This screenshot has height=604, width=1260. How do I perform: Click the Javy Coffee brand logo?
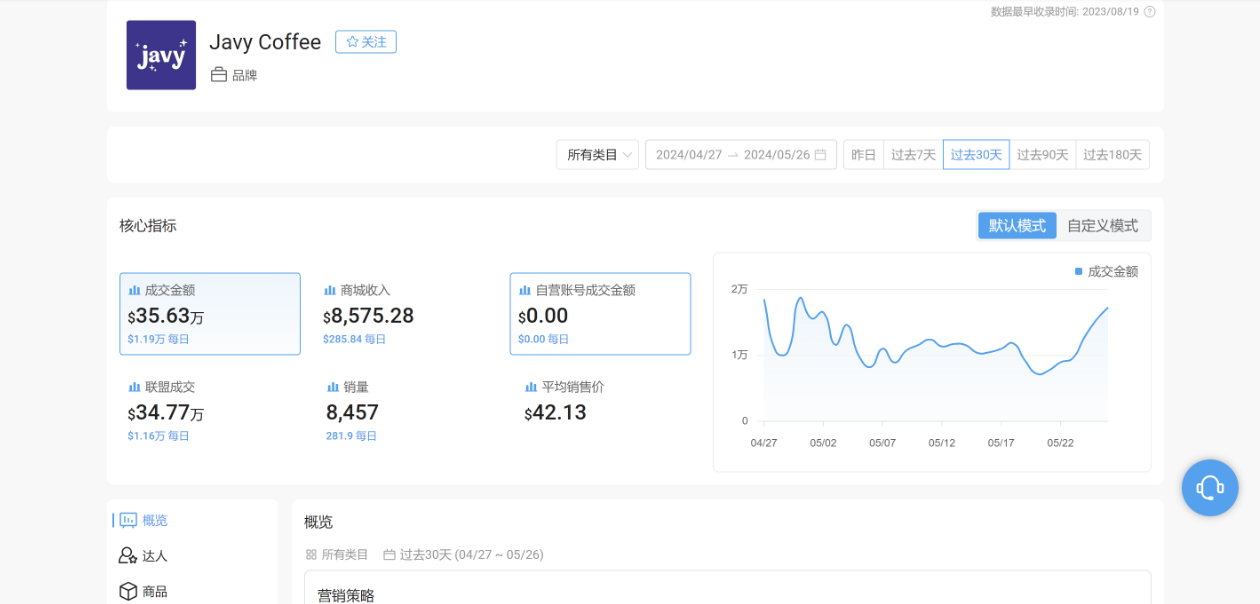[x=161, y=56]
